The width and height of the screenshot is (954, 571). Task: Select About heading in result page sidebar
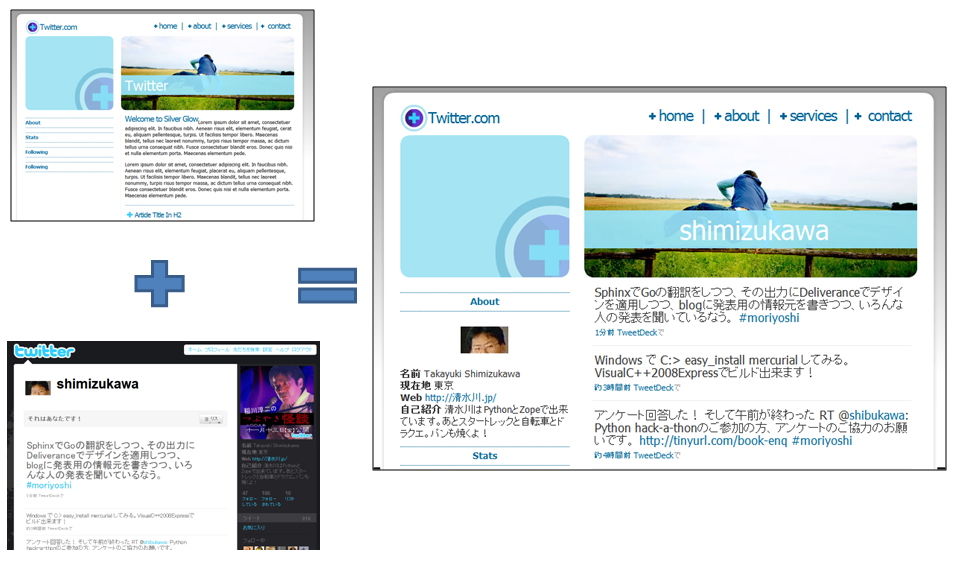click(484, 301)
